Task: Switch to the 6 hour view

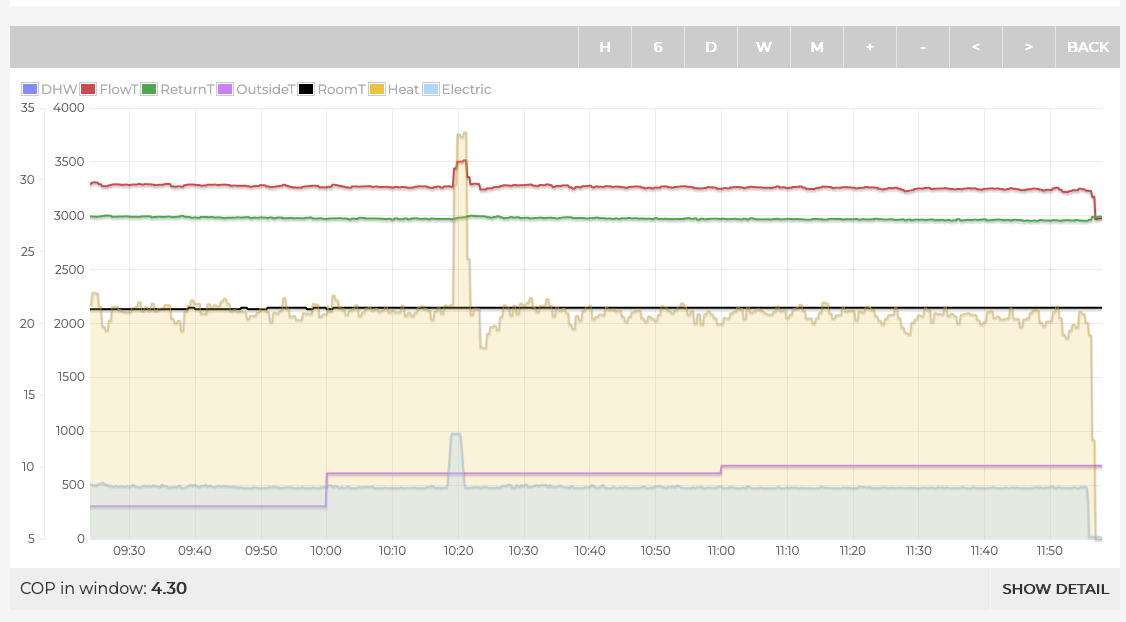Action: click(658, 47)
